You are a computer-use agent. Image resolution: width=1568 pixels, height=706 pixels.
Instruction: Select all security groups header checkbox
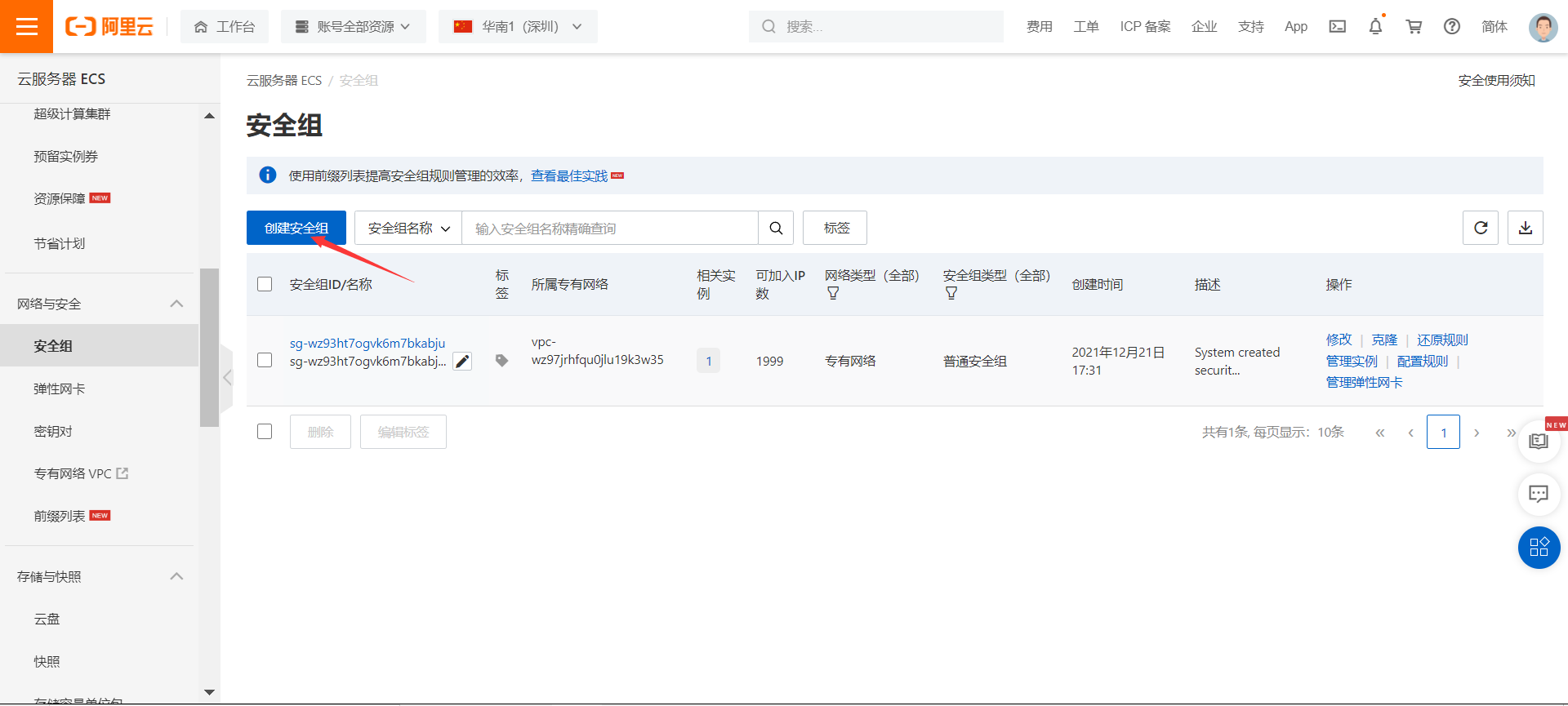[265, 284]
